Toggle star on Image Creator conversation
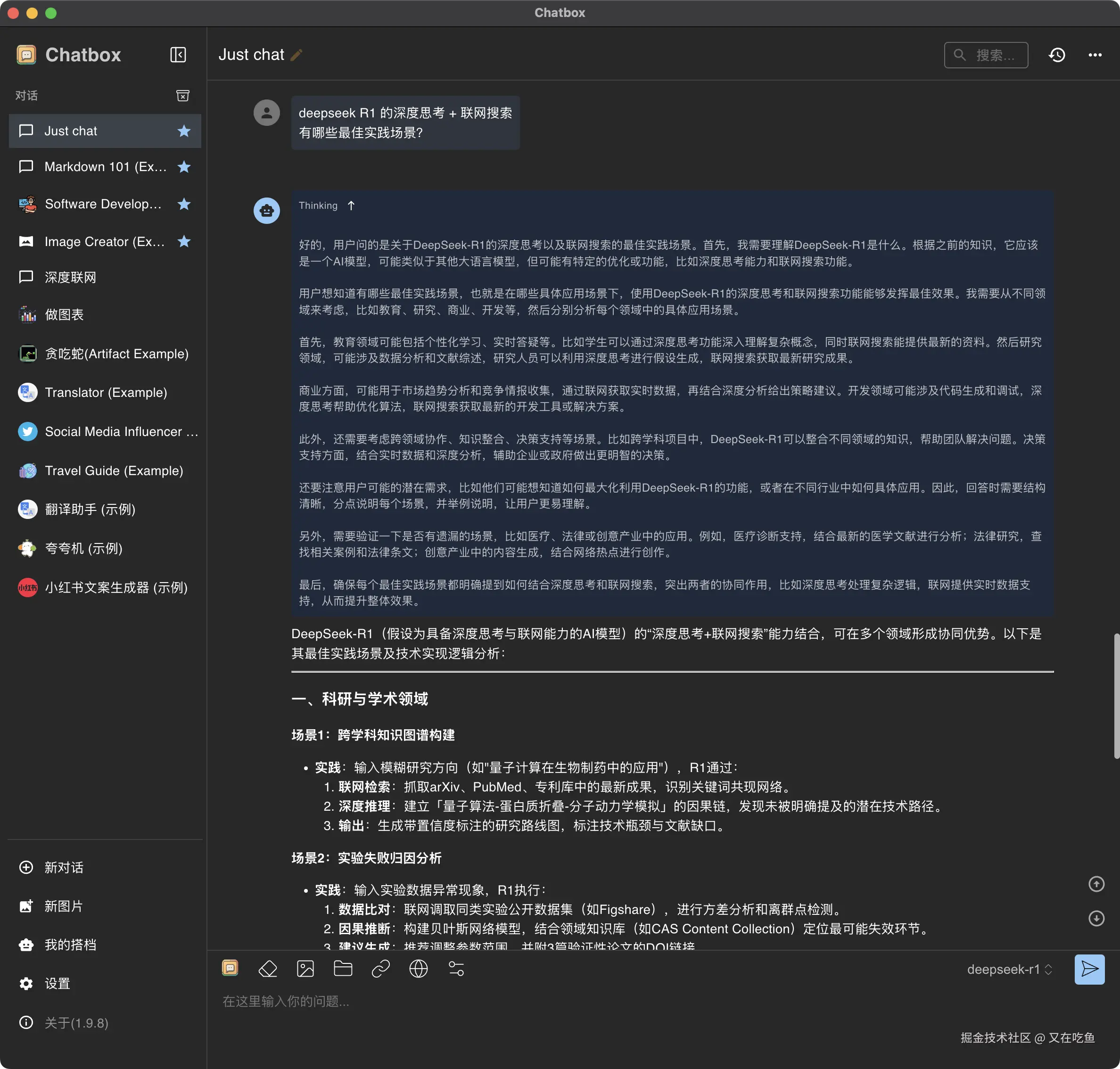 [183, 242]
